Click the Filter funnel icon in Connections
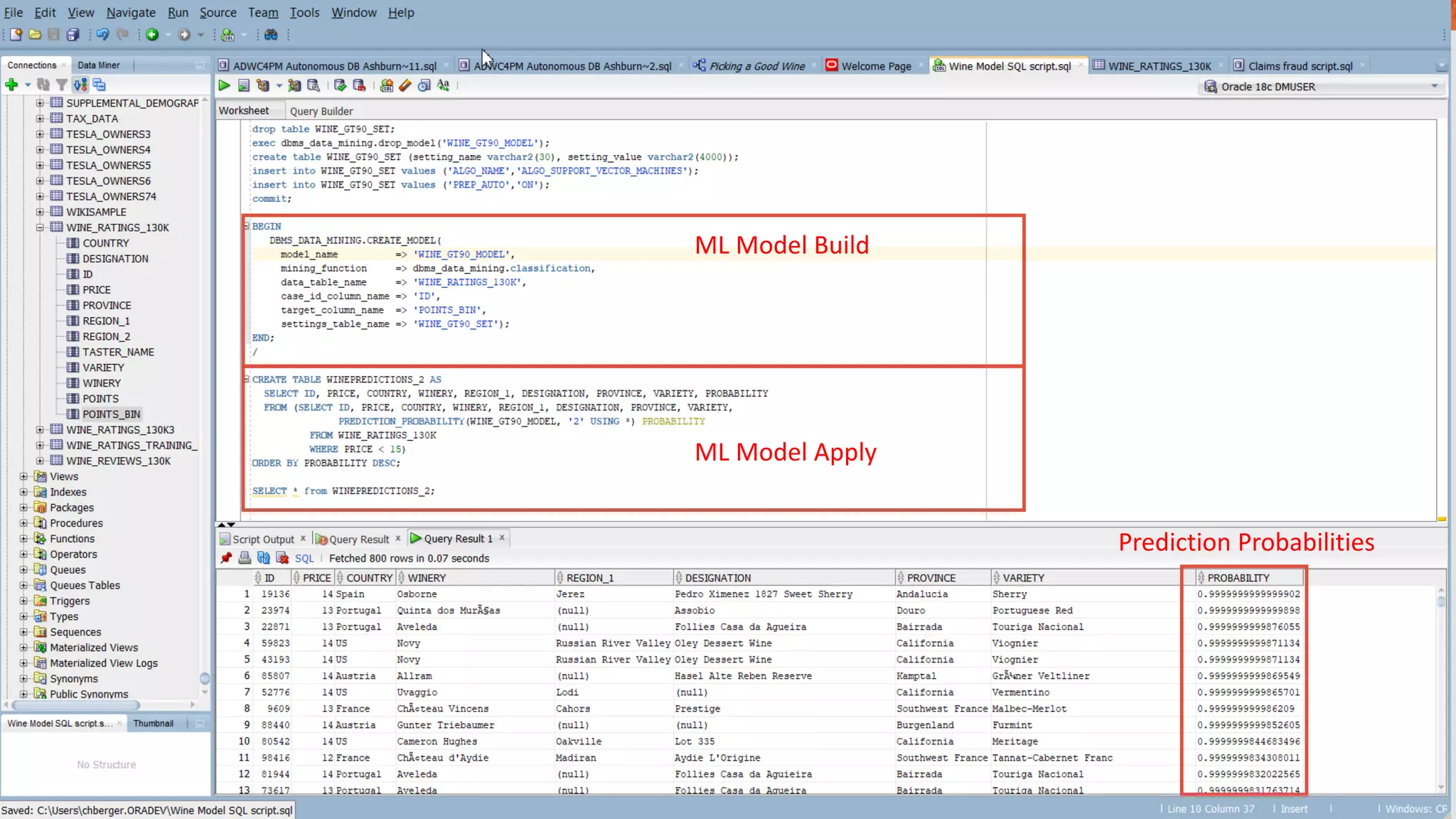The width and height of the screenshot is (1456, 819). point(62,85)
